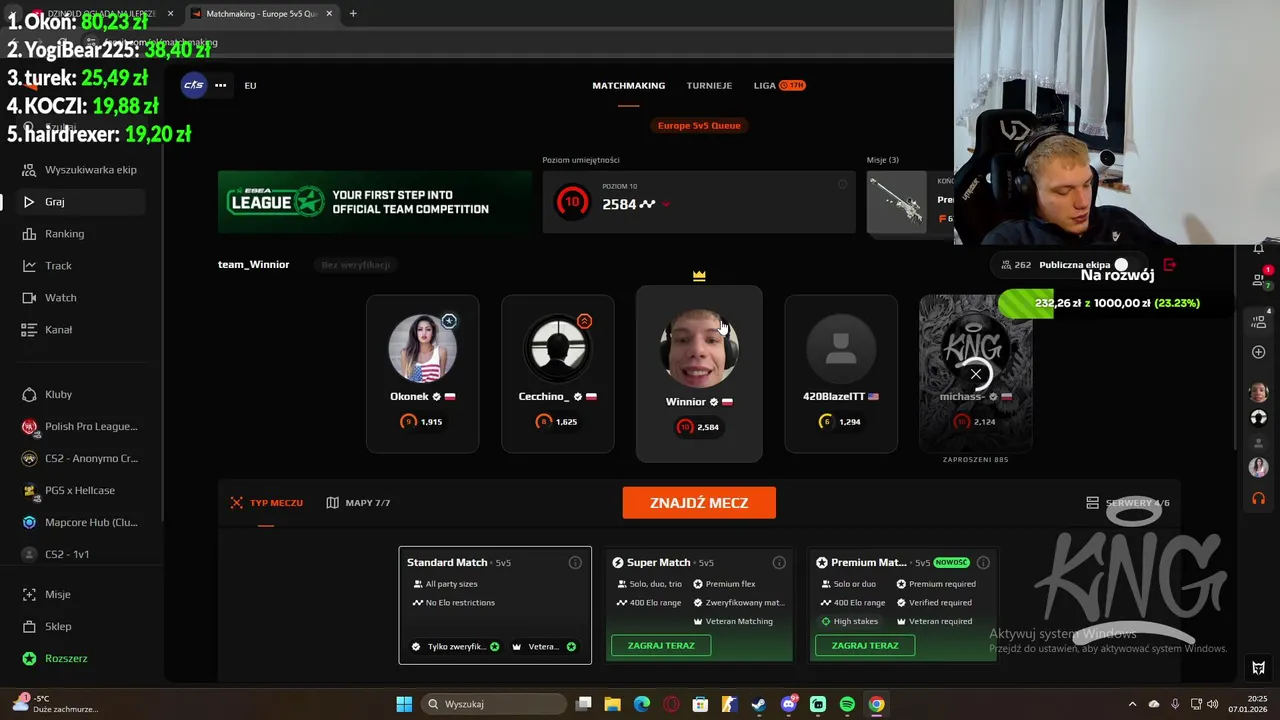Image resolution: width=1280 pixels, height=720 pixels.
Task: Show hidden system tray icons
Action: click(x=1133, y=704)
